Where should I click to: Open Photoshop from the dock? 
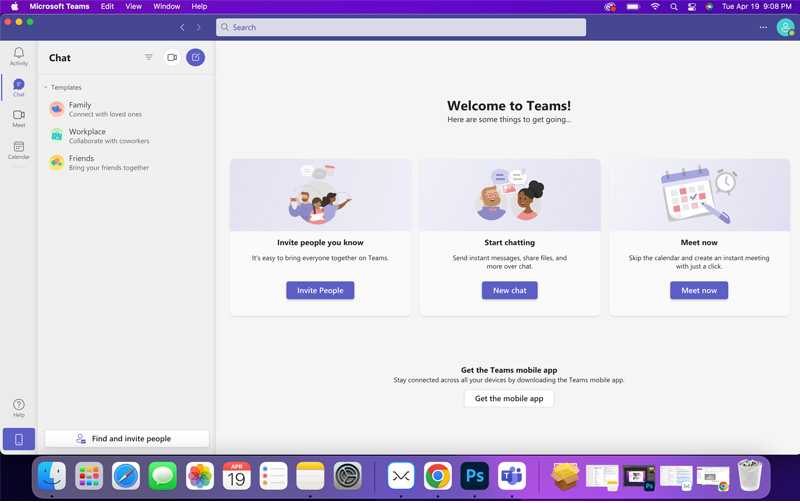click(474, 476)
